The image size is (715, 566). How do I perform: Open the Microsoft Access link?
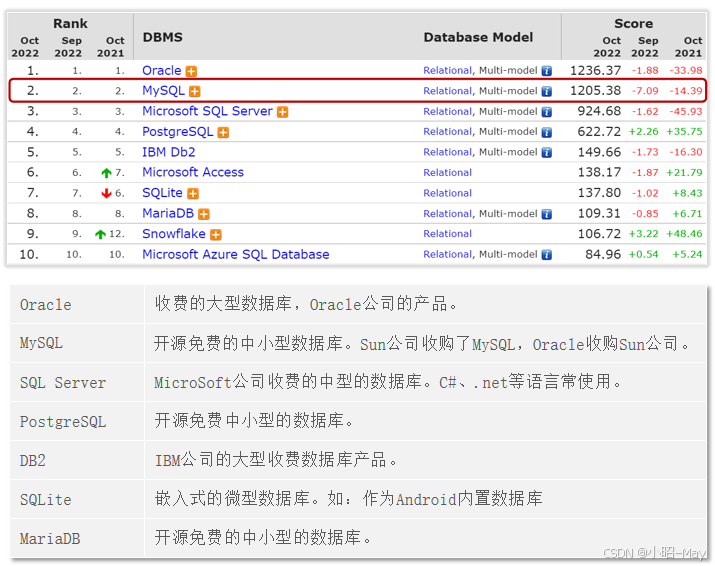point(193,172)
